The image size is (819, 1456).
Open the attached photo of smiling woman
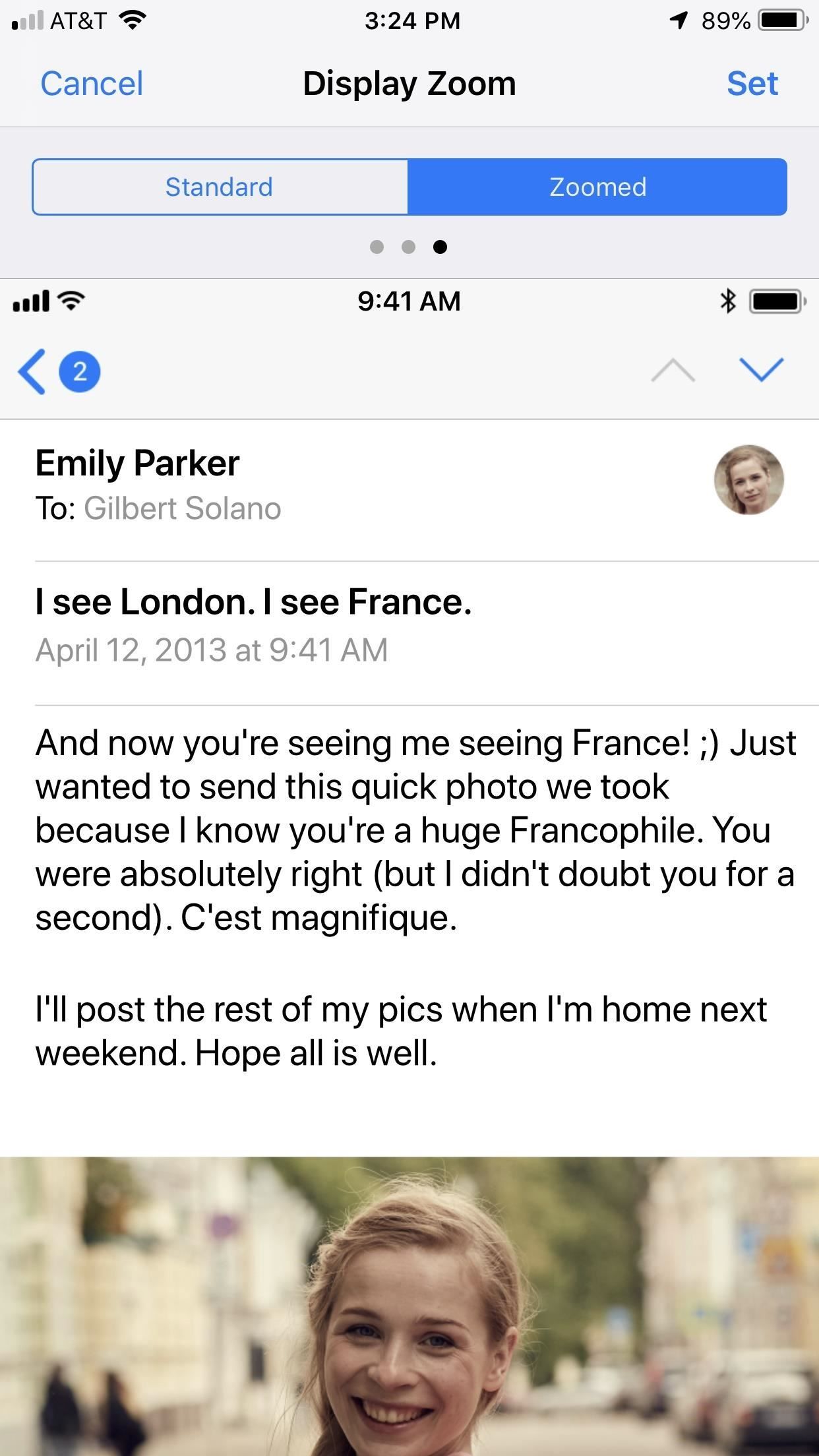point(409,1306)
